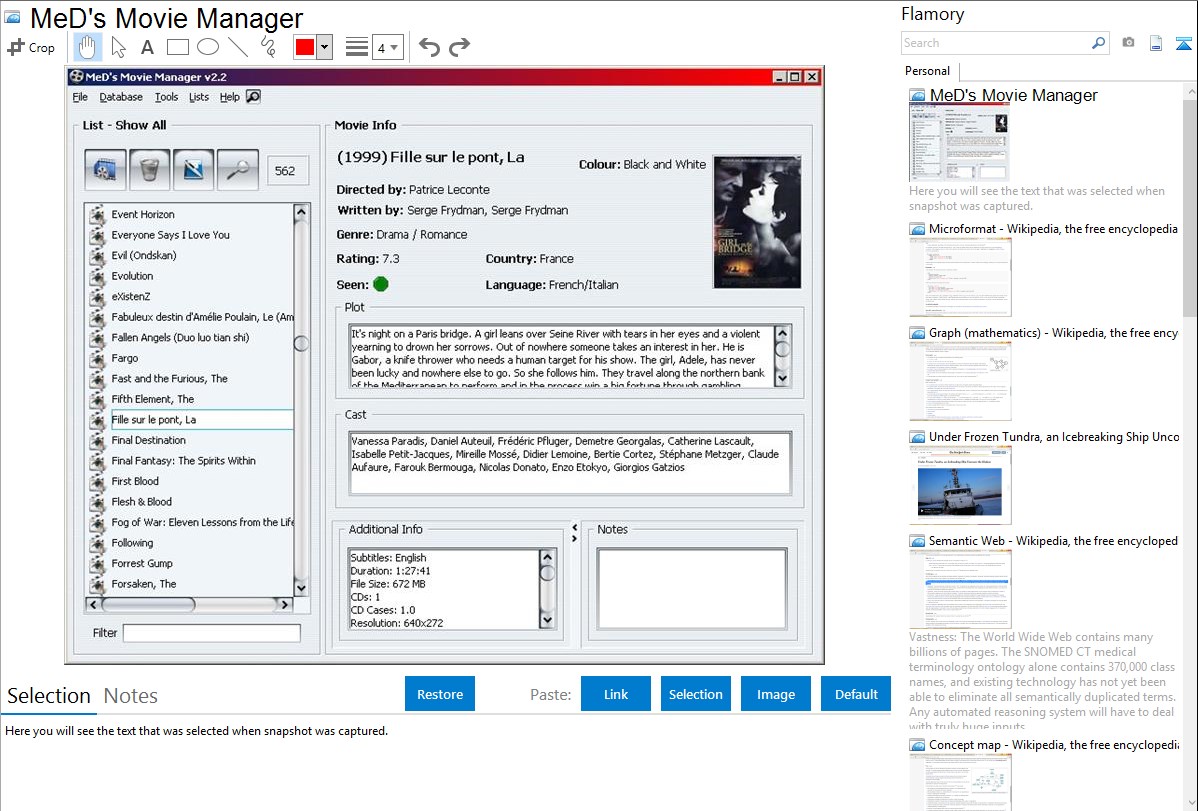Image resolution: width=1198 pixels, height=811 pixels.
Task: Select the arrow pointer tool
Action: pos(118,47)
